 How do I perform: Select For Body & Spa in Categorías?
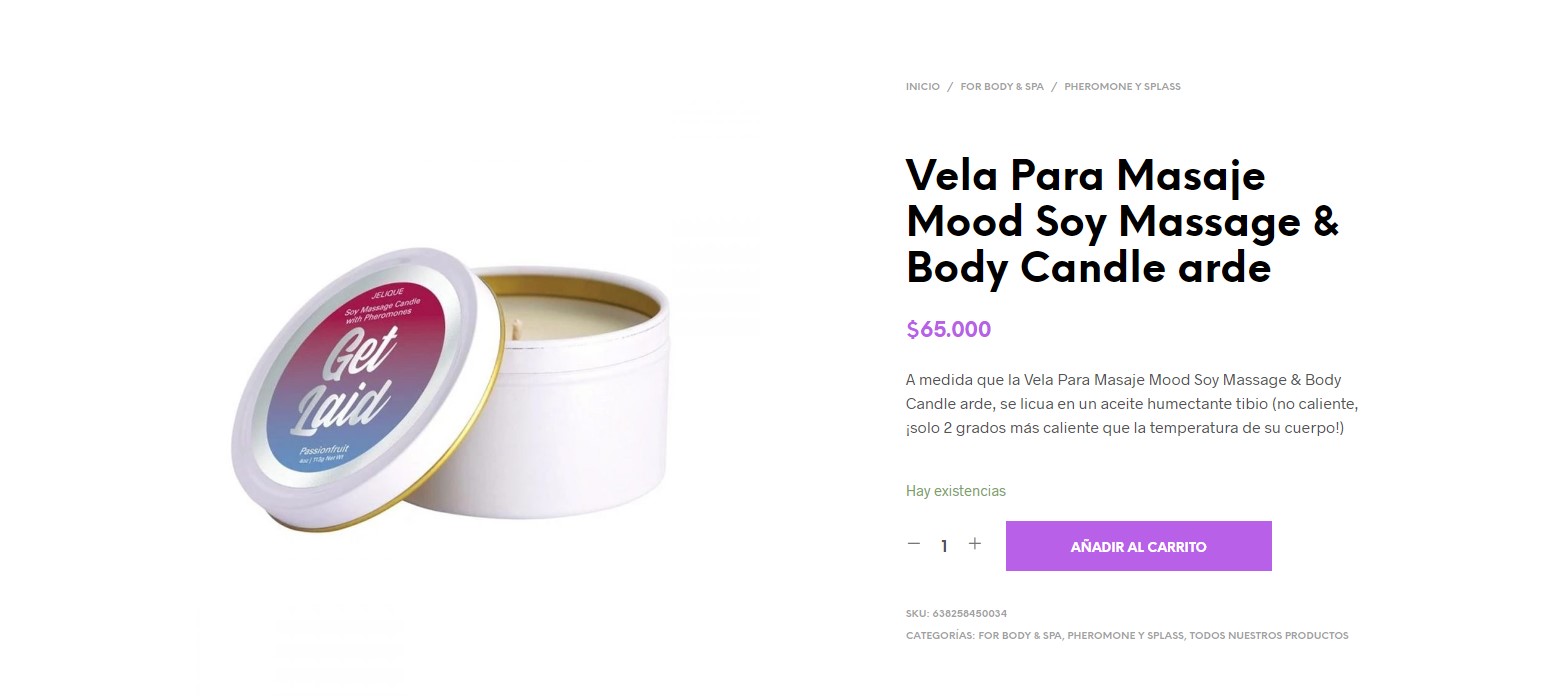1020,636
